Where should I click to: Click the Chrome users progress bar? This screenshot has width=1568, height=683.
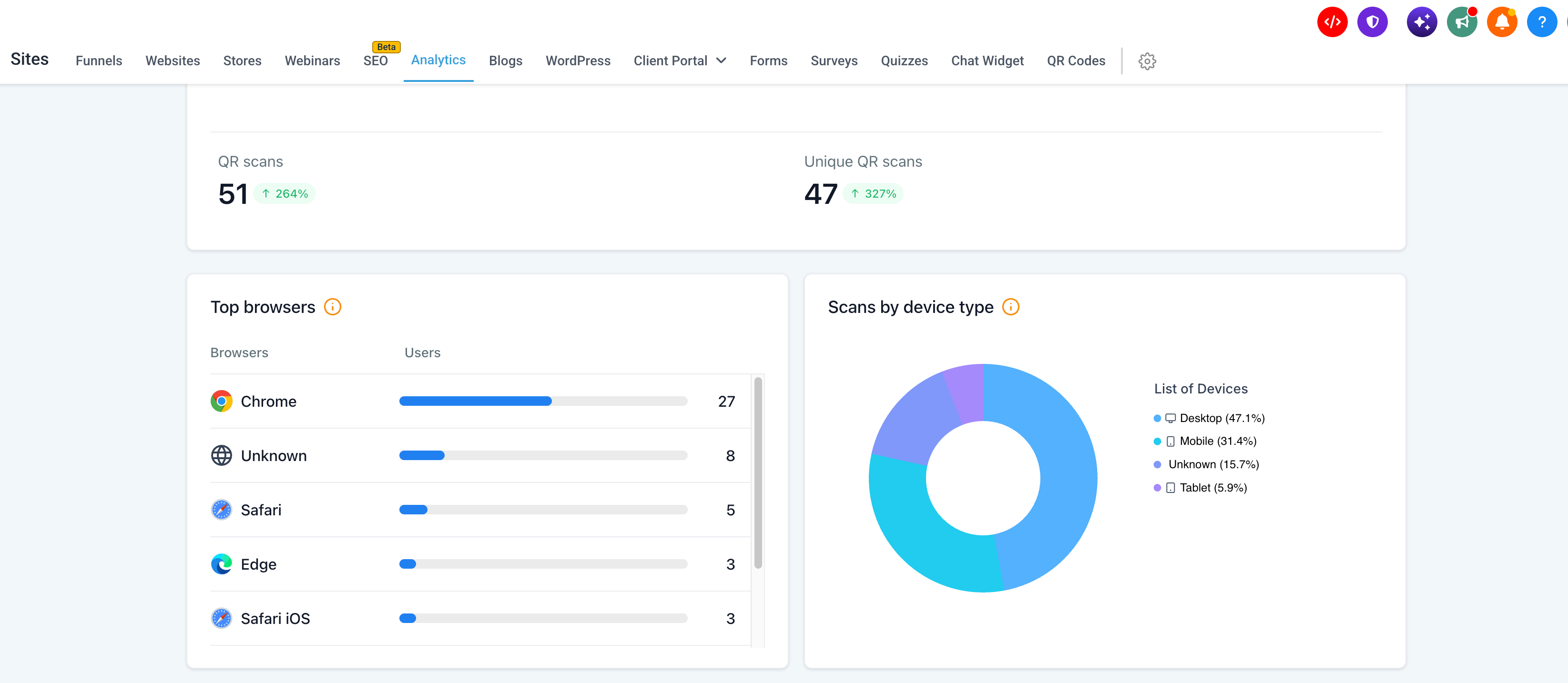point(543,402)
